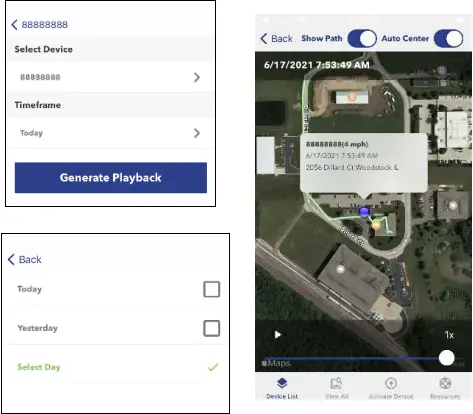The width and height of the screenshot is (473, 414).
Task: Open the Resources tab
Action: pos(445,388)
